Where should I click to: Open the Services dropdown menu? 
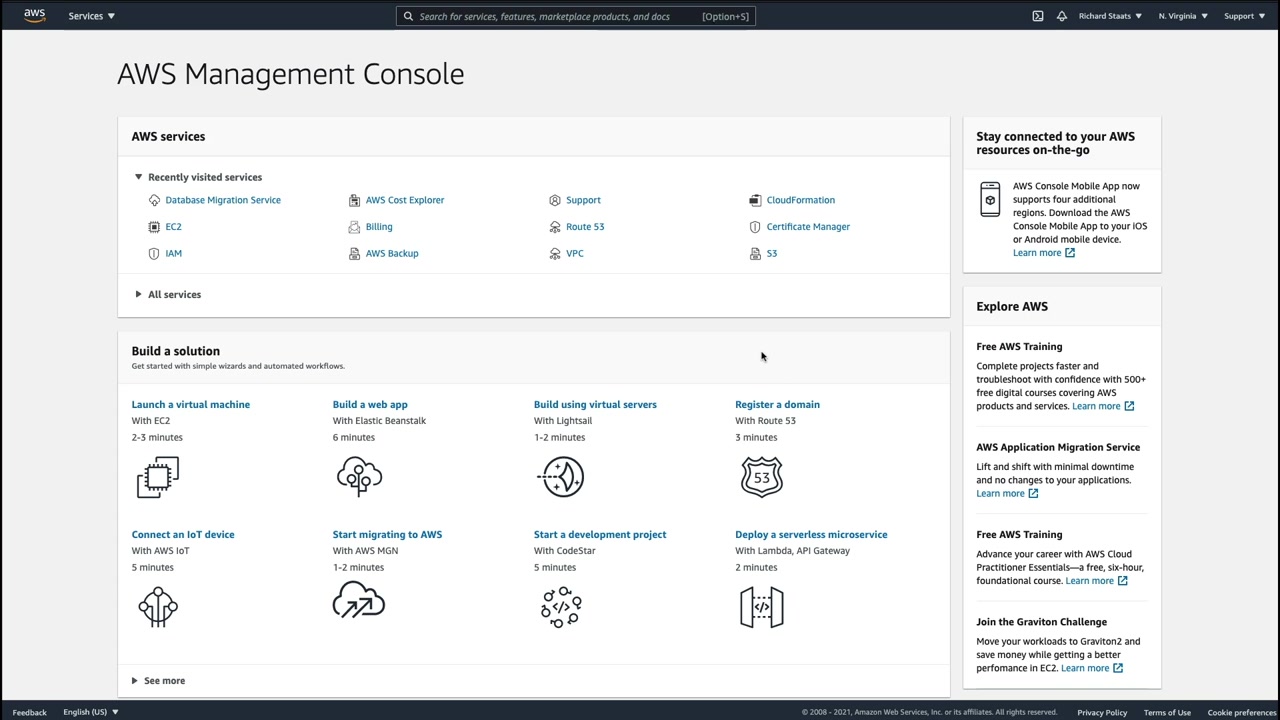click(x=91, y=16)
